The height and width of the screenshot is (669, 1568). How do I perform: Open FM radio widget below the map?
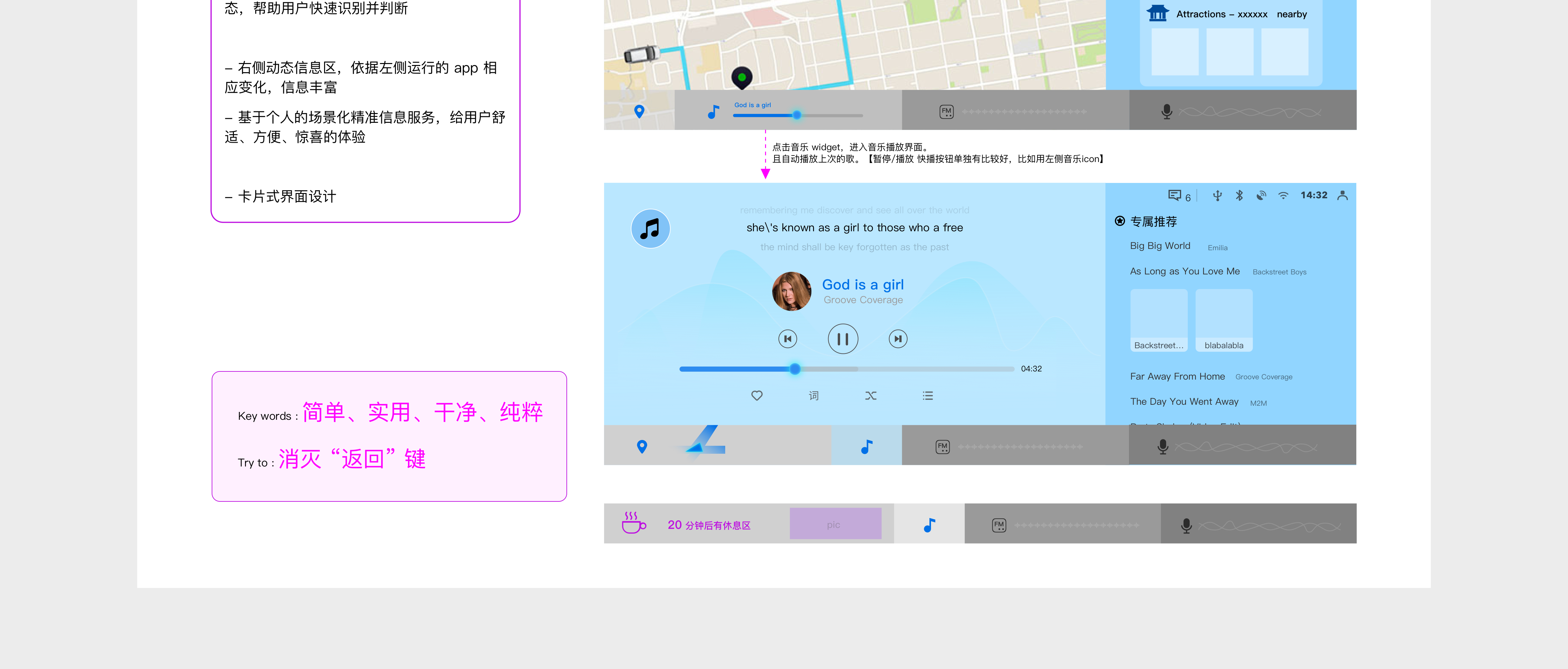click(1015, 111)
